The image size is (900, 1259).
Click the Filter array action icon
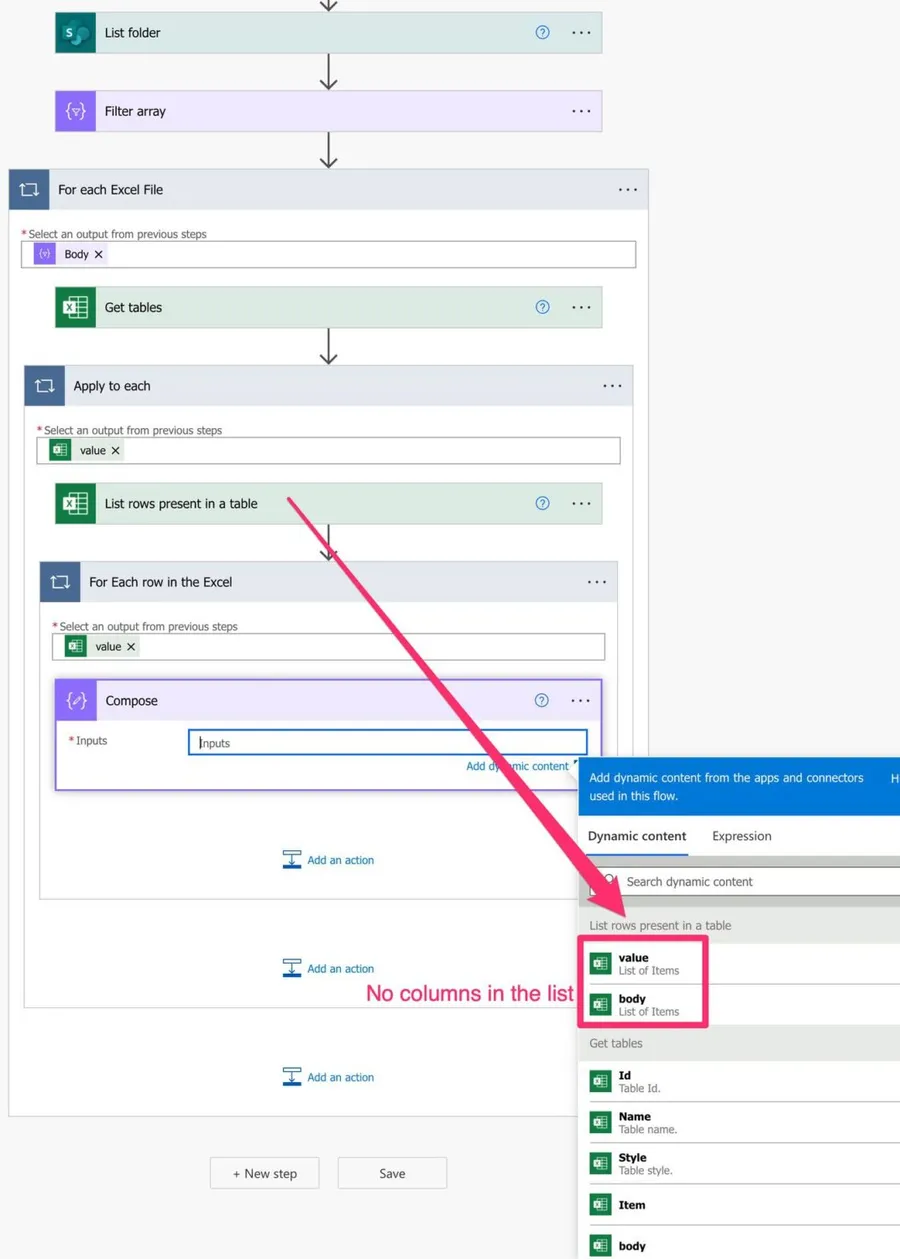click(76, 111)
